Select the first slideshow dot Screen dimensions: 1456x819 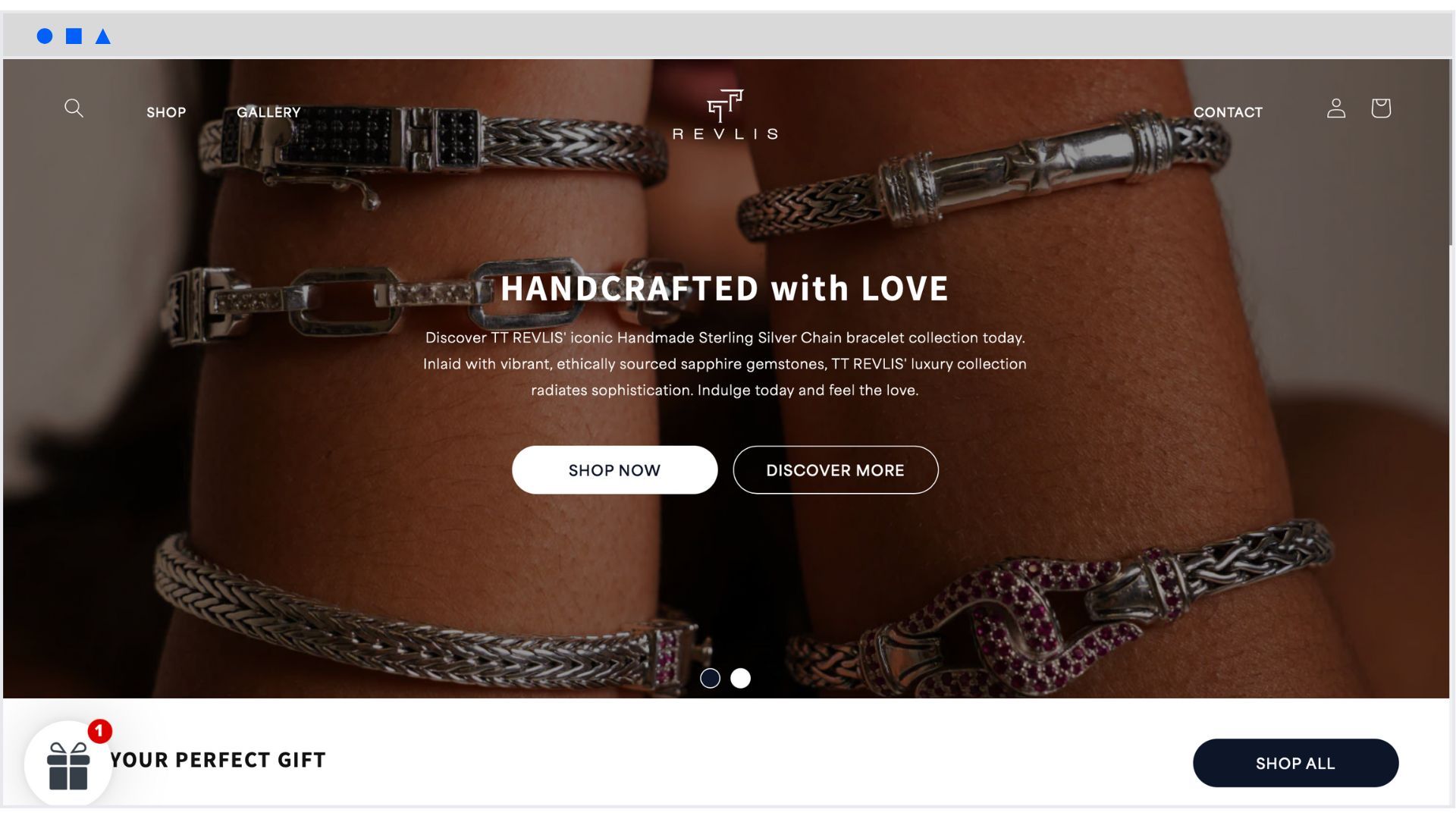click(710, 678)
